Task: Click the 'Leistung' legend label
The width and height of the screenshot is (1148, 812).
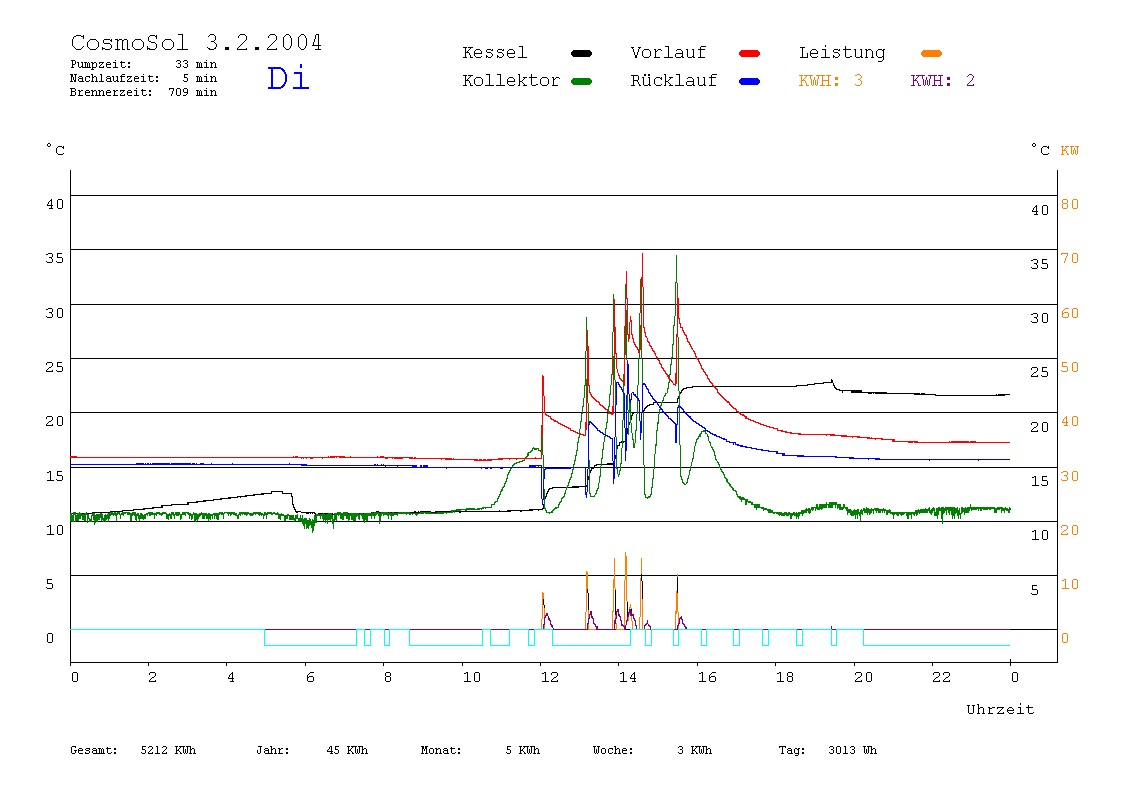Action: (x=842, y=53)
